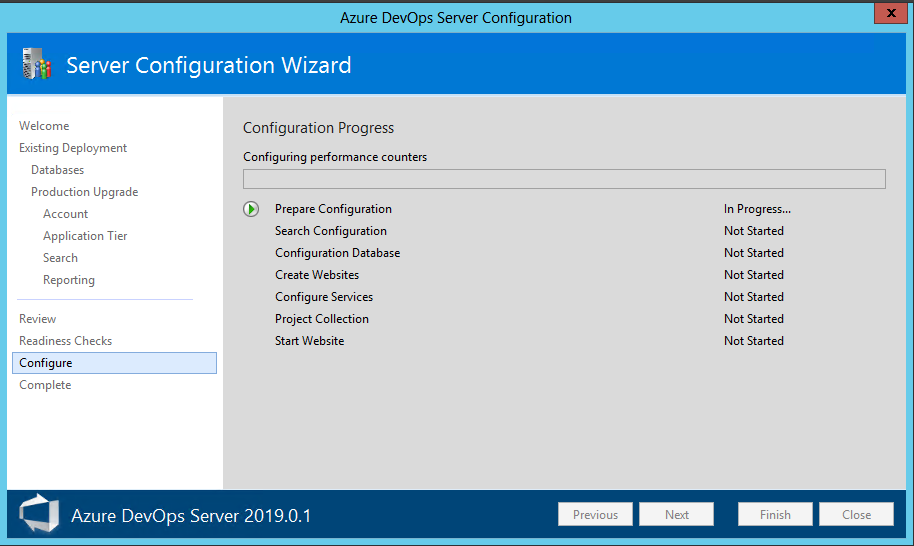This screenshot has height=546, width=914.
Task: Click the configuration progress bar
Action: pos(564,179)
